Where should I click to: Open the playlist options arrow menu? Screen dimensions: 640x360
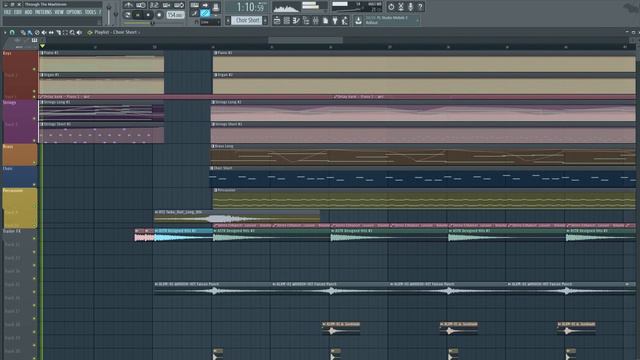(x=5, y=32)
